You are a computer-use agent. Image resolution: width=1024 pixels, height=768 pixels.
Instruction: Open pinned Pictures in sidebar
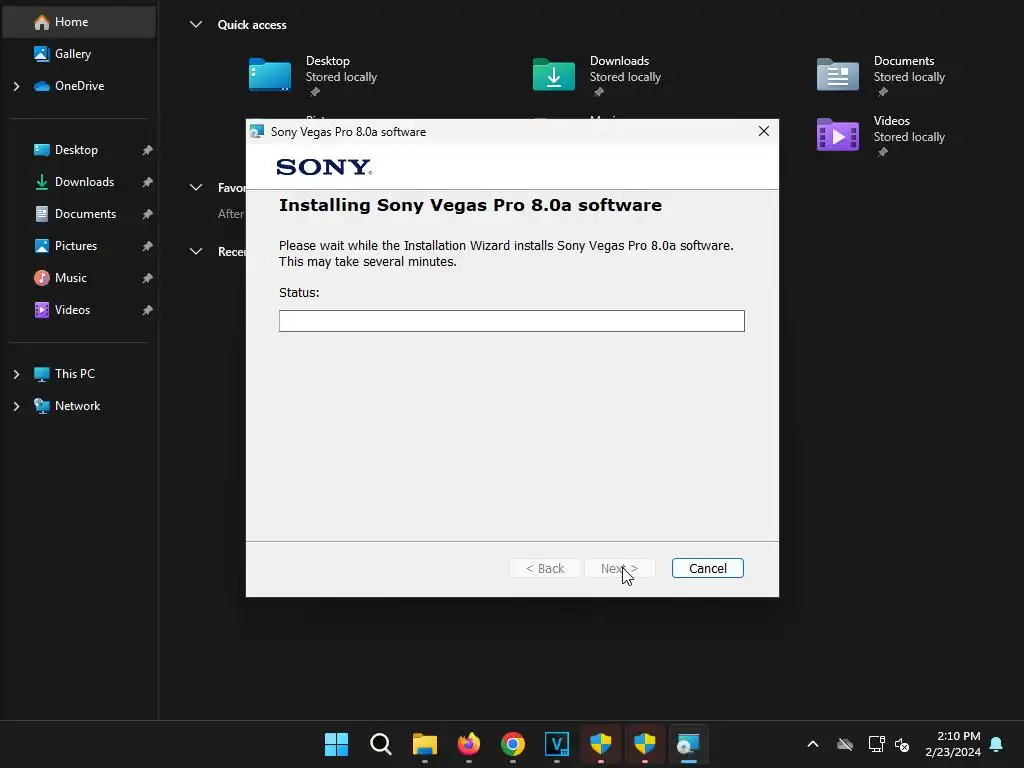76,246
